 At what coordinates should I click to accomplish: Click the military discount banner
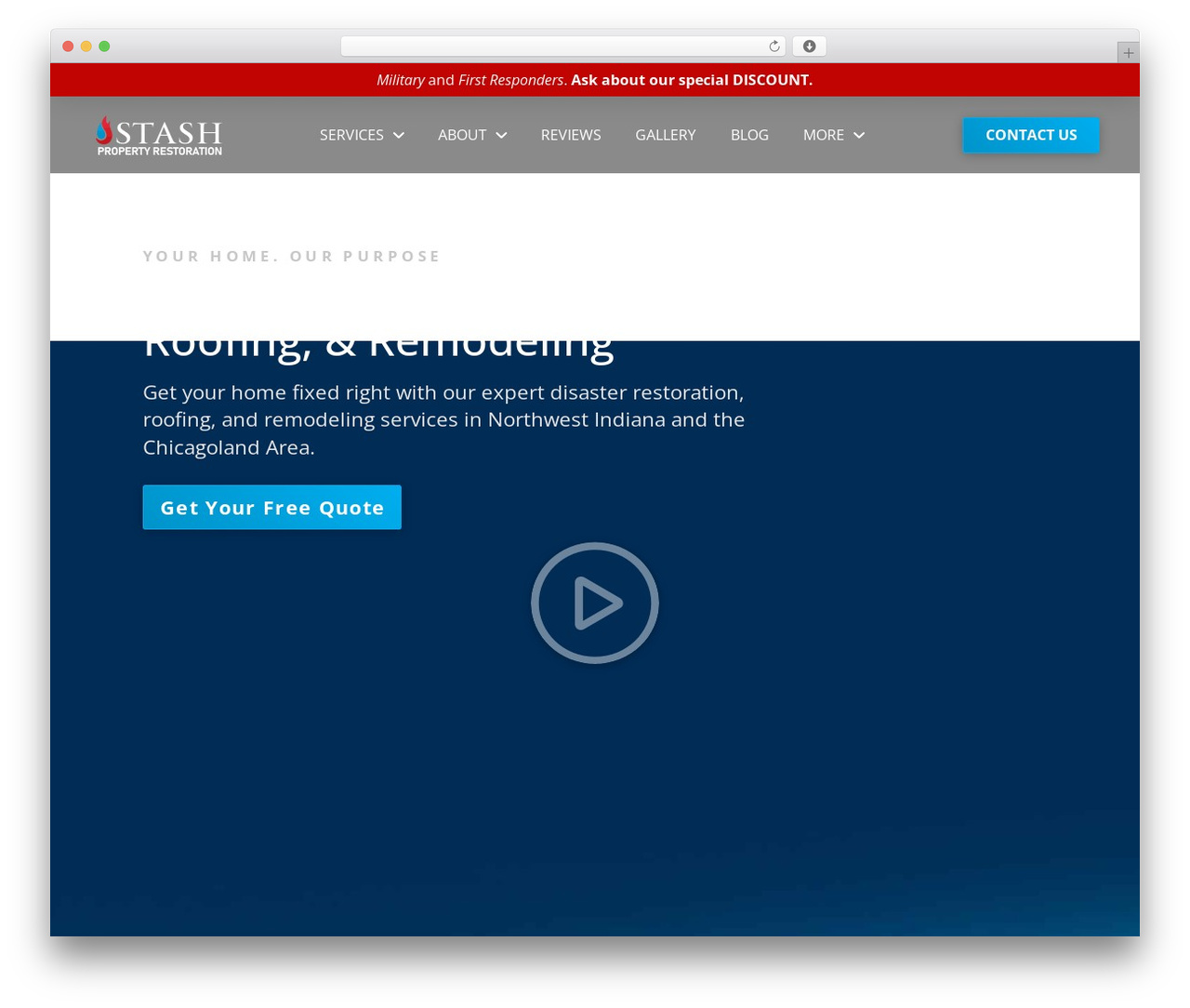coord(595,80)
